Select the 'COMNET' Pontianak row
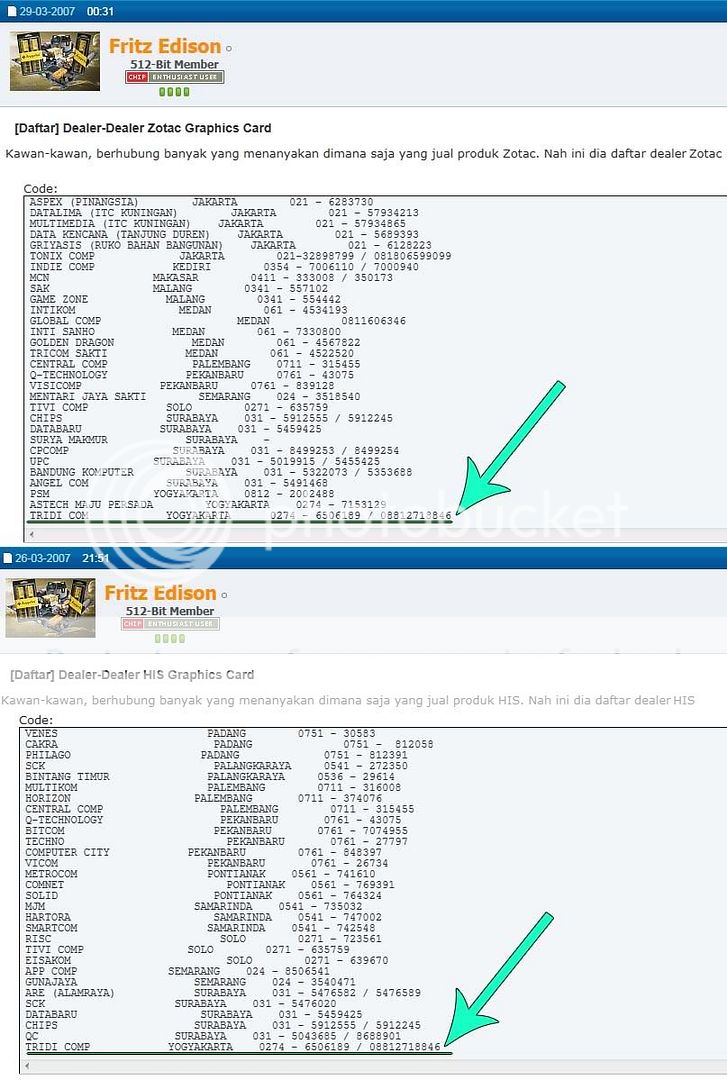Viewport: 727px width, 1080px height. click(x=209, y=885)
